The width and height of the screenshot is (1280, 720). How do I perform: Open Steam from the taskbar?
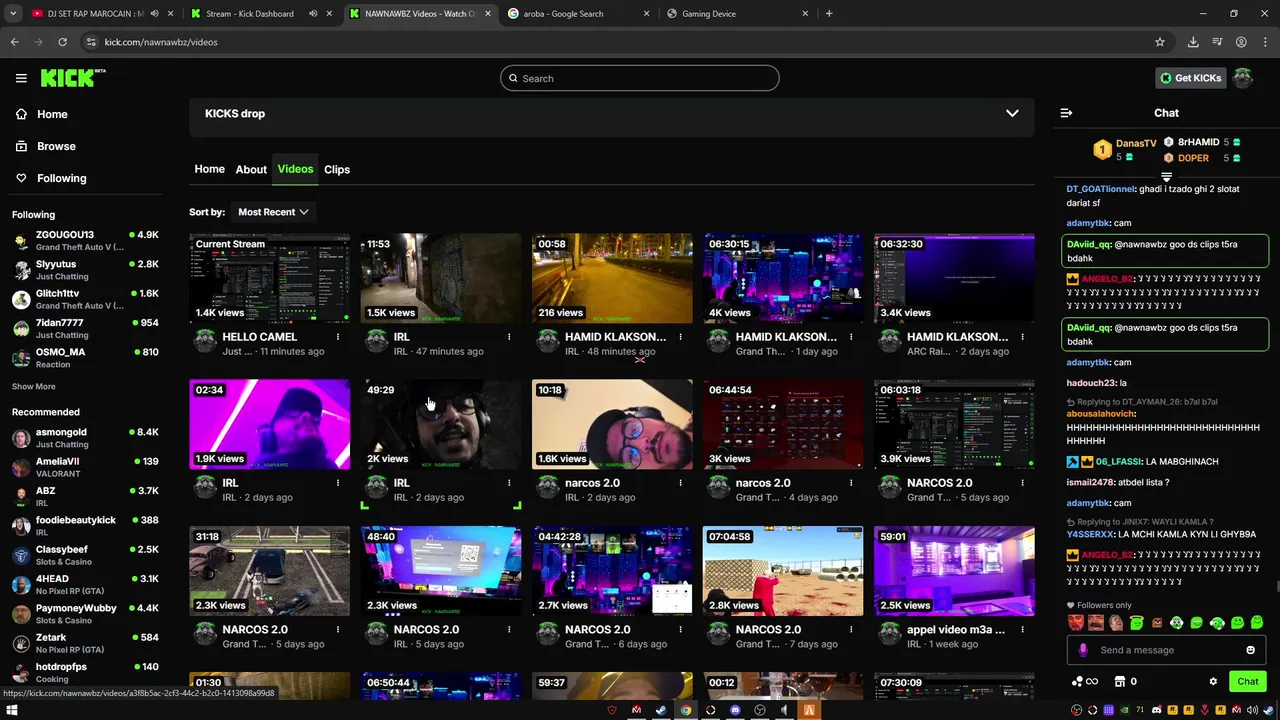661,710
